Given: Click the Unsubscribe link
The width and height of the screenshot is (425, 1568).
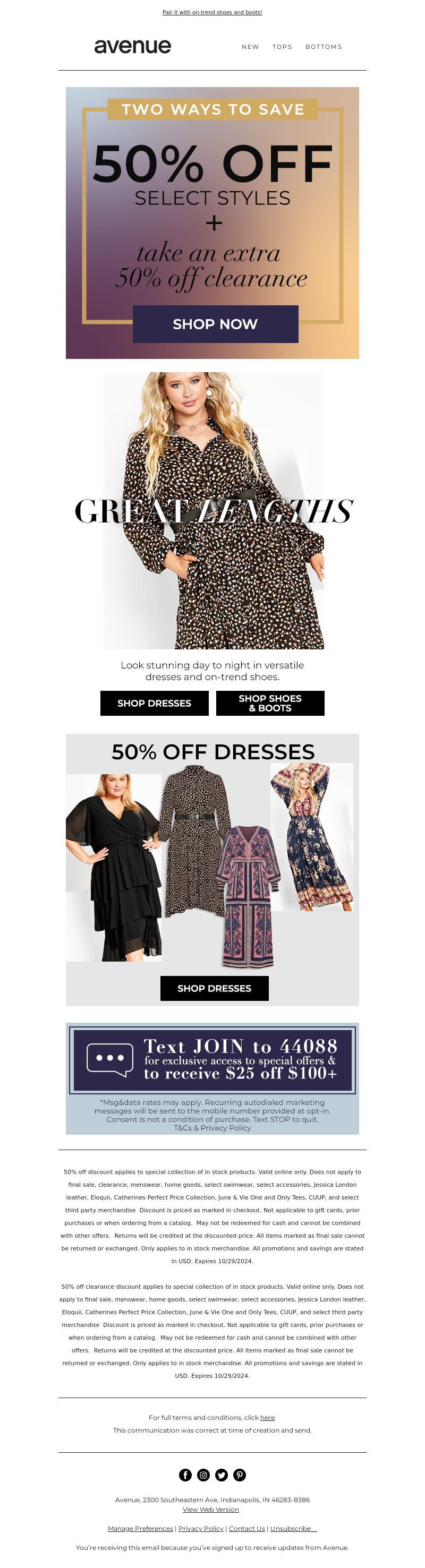Looking at the screenshot, I should coord(293,1528).
